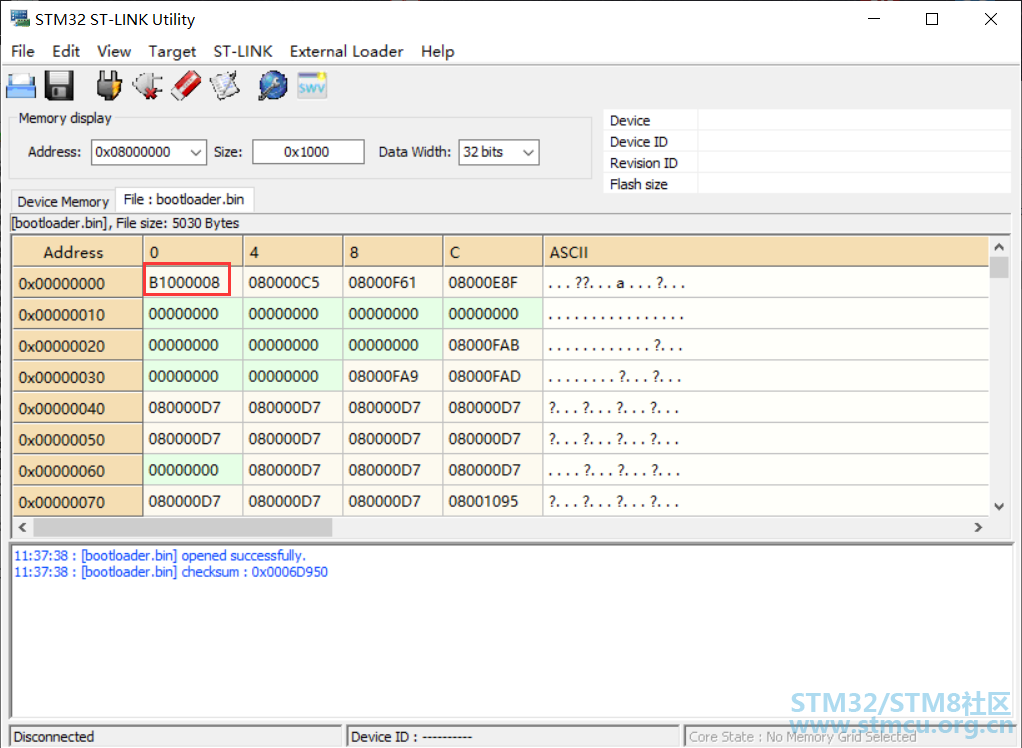Image resolution: width=1022 pixels, height=748 pixels.
Task: Select cell 080000C5
Action: [x=293, y=282]
